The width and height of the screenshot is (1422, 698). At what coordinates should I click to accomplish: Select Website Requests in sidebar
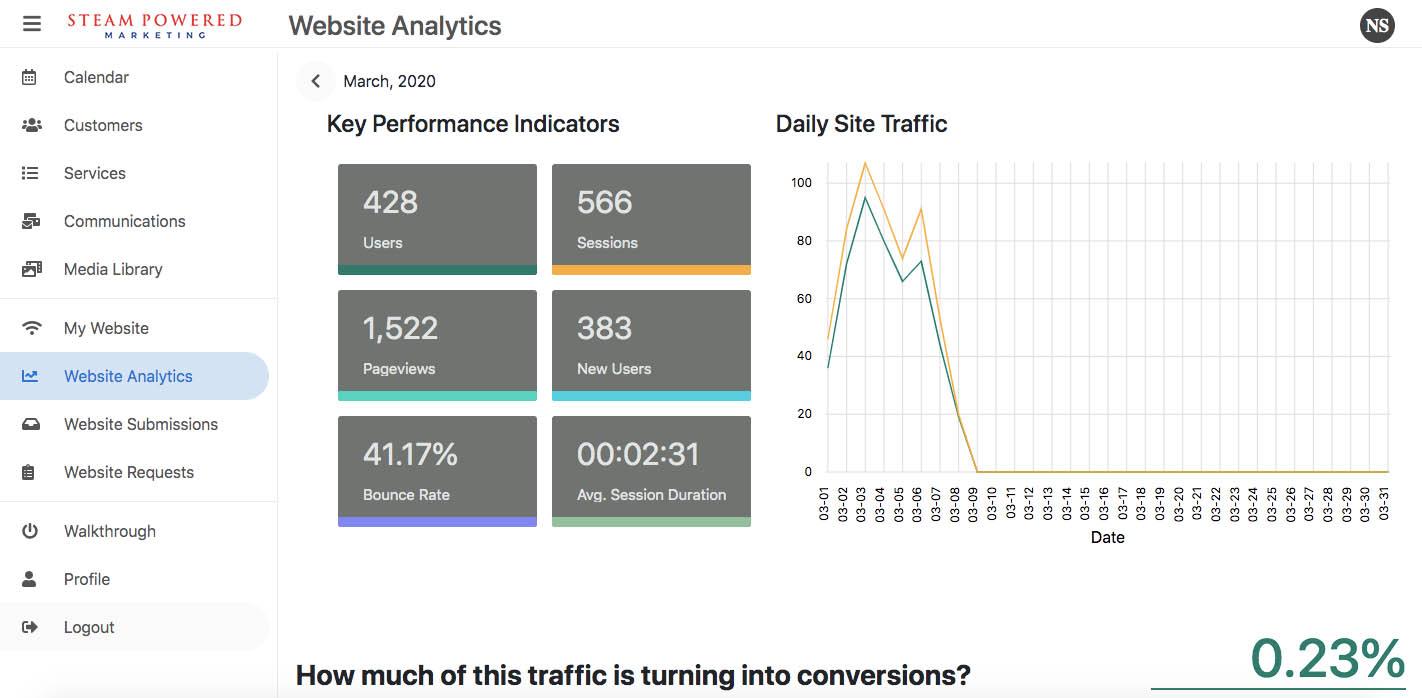click(x=129, y=472)
